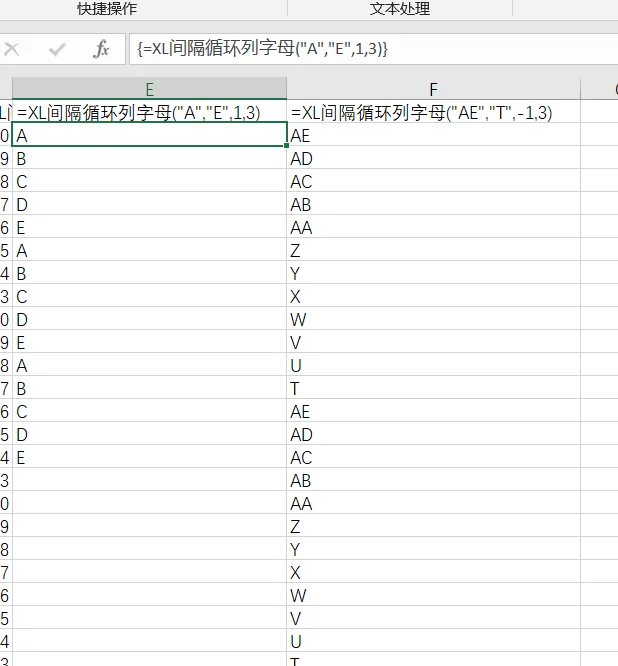
Task: Select the first AE cell in column F
Action: coord(433,135)
